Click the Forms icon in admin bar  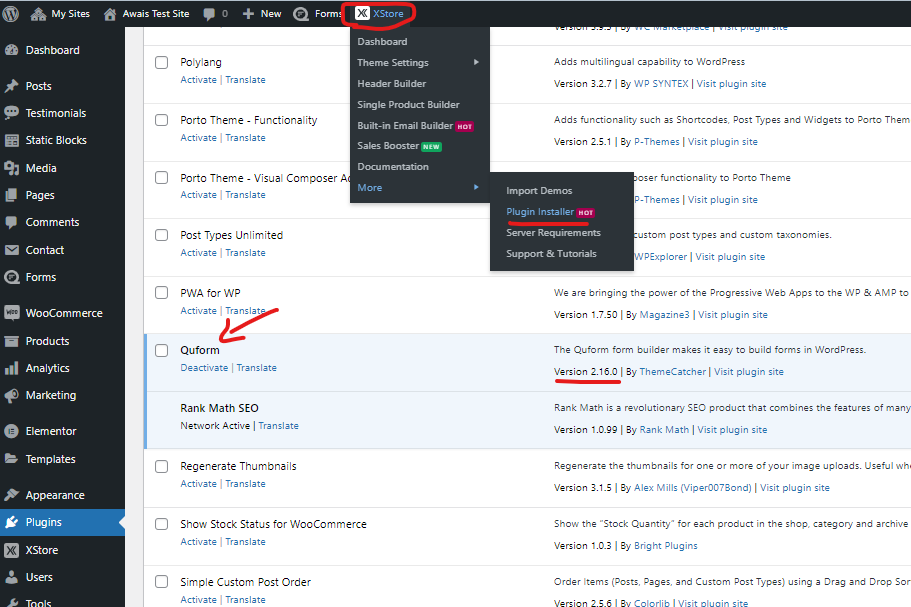coord(301,14)
